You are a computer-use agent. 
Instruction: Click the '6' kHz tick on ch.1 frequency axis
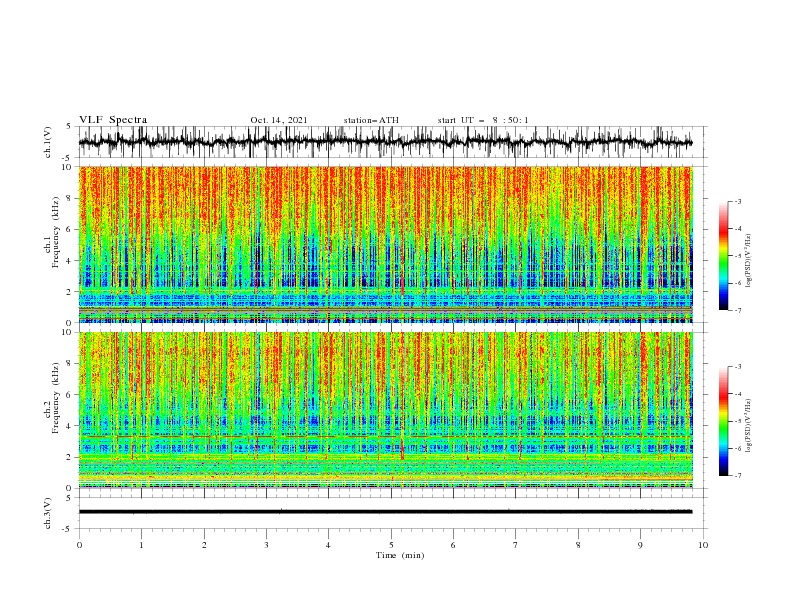click(70, 230)
